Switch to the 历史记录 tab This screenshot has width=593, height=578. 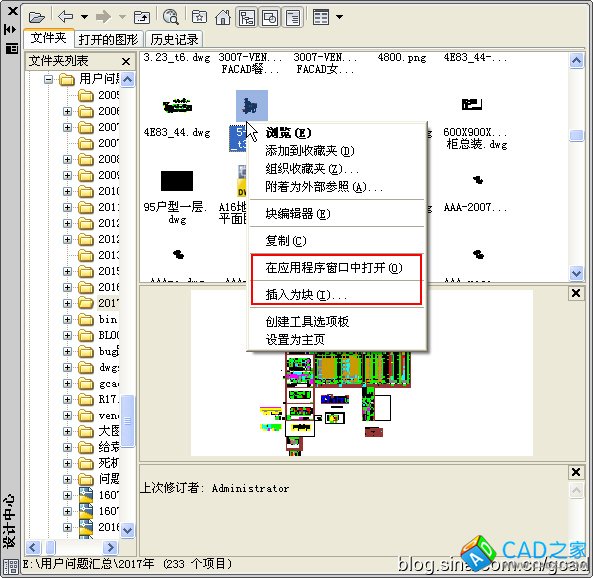[x=174, y=39]
